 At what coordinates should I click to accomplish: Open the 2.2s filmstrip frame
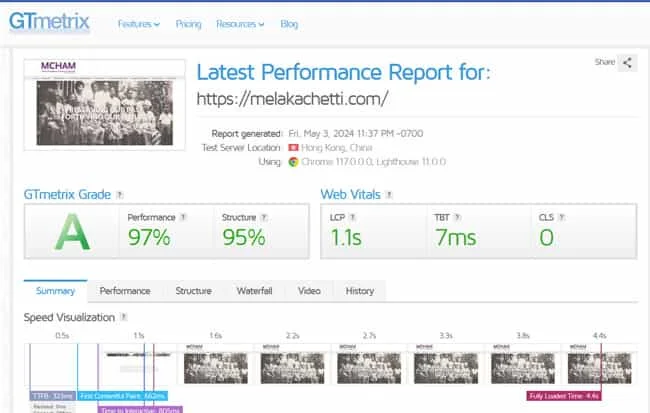[x=292, y=365]
